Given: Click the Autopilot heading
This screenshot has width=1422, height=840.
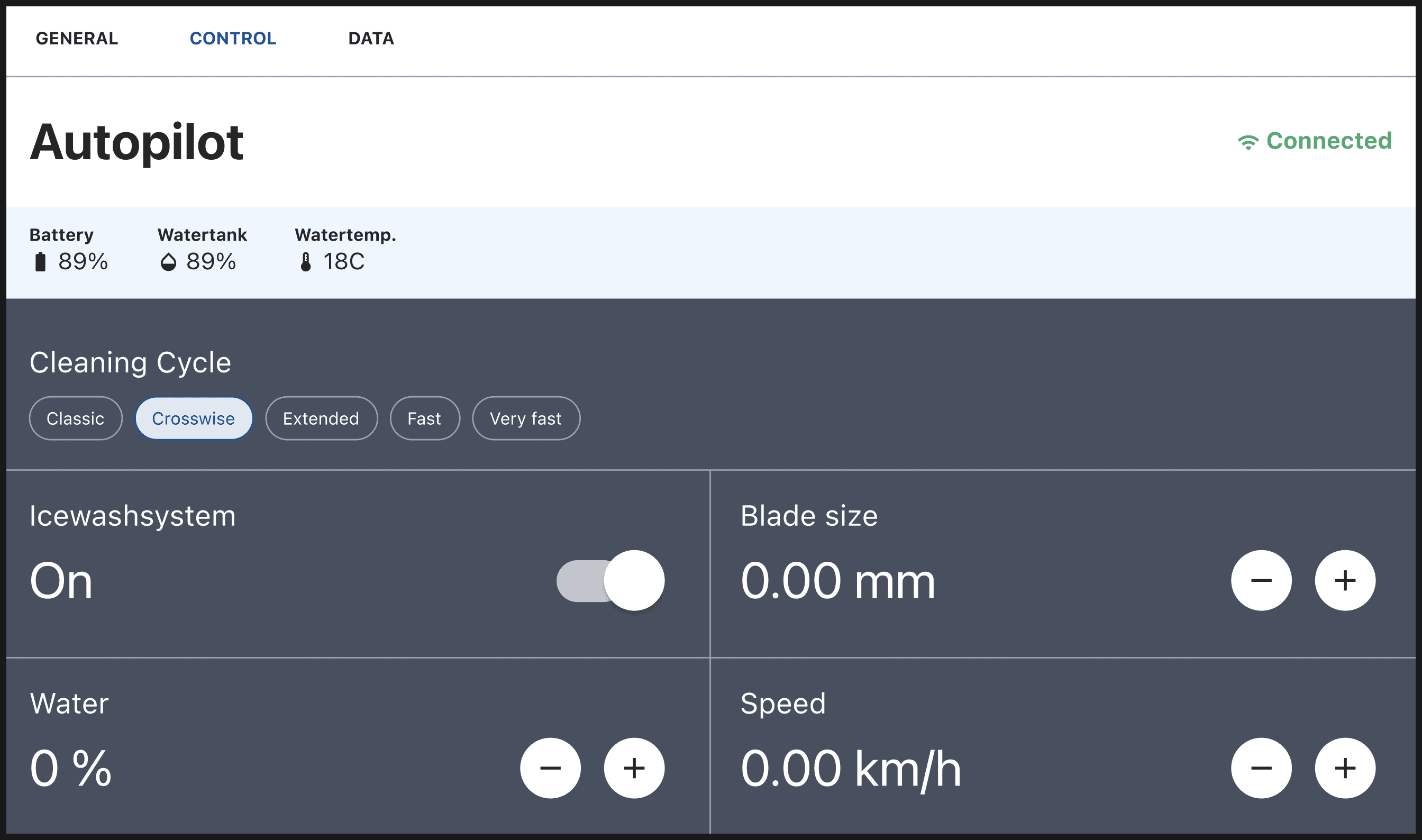Looking at the screenshot, I should [136, 142].
